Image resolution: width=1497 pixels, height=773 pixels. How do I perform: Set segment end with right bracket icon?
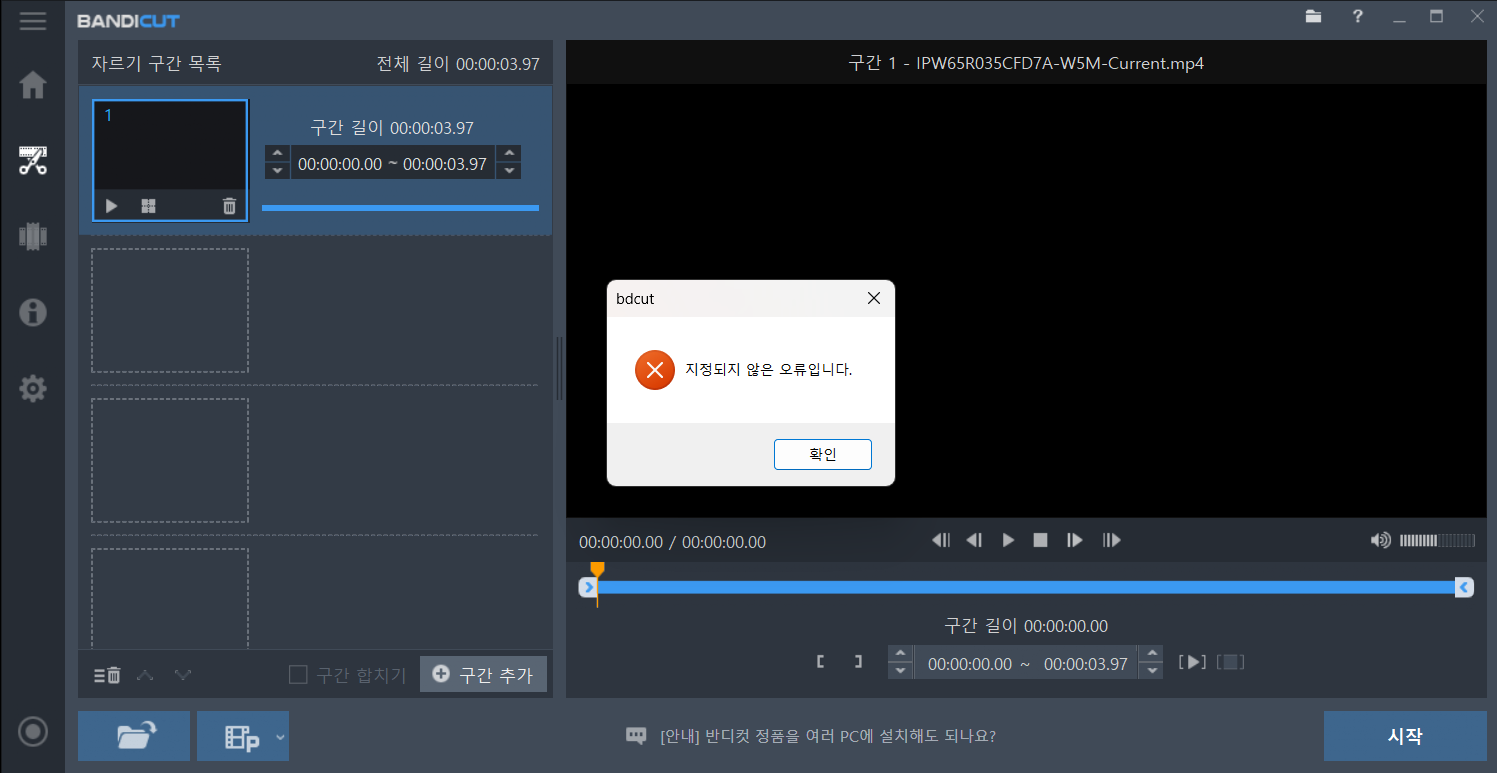click(x=858, y=662)
